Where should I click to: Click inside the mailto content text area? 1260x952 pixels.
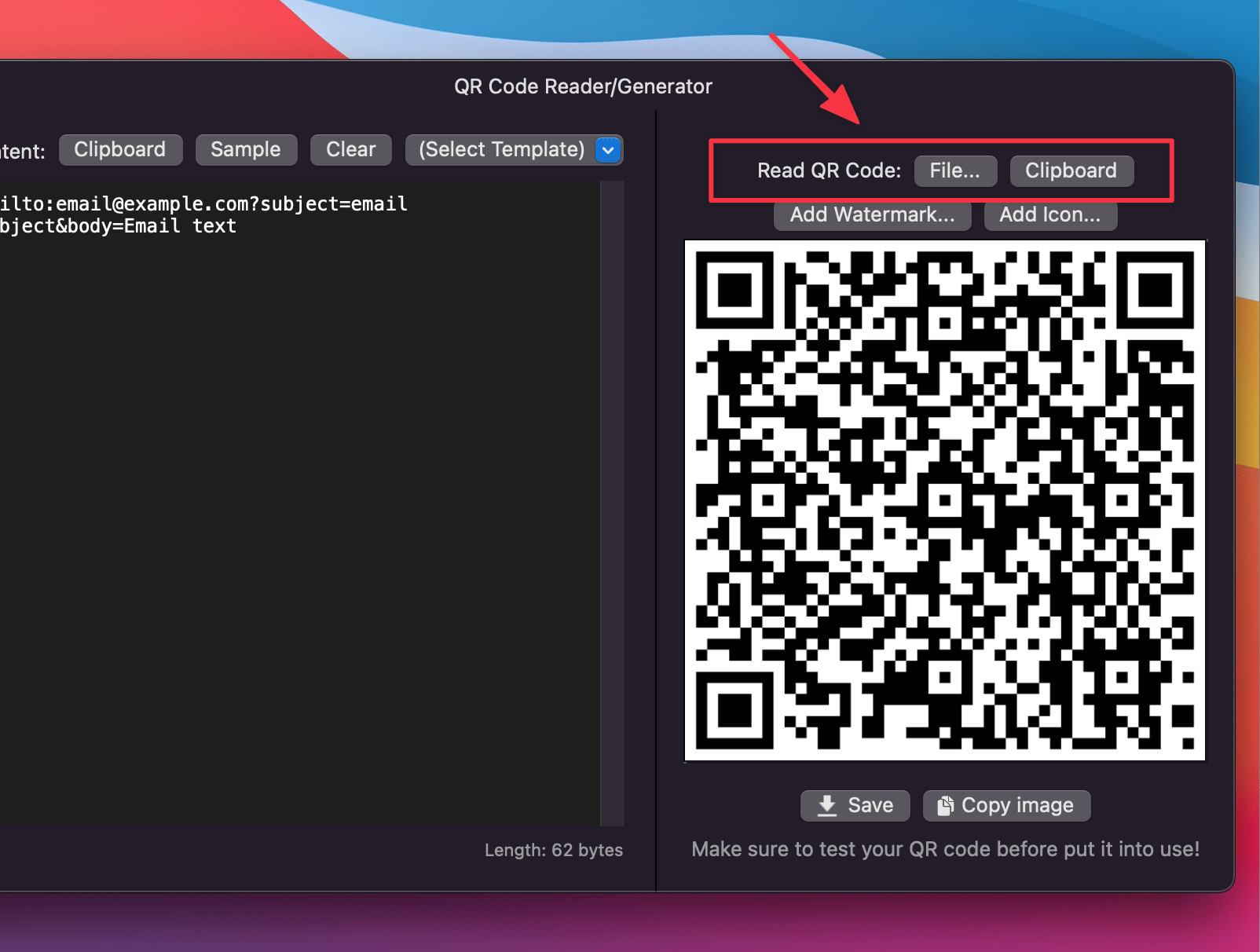(x=299, y=503)
